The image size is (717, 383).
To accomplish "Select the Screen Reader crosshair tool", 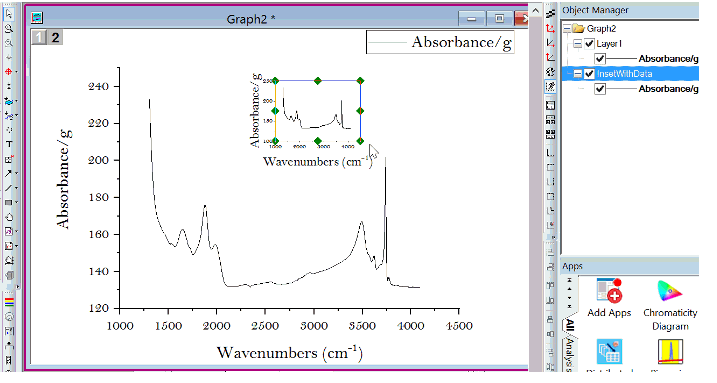I will pyautogui.click(x=8, y=72).
